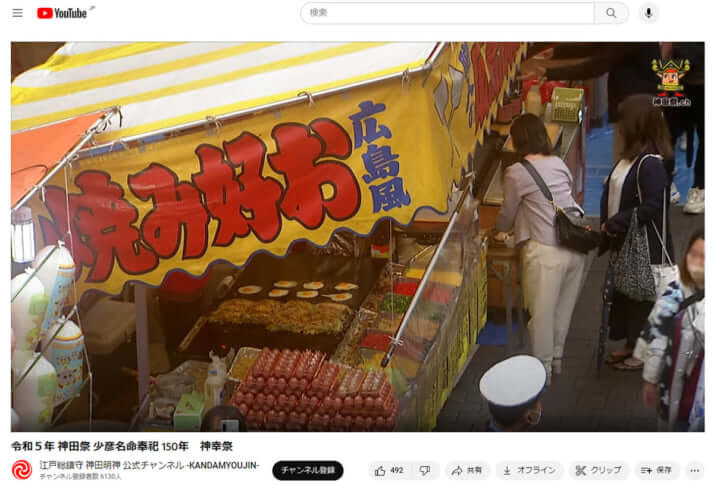Image resolution: width=714 pixels, height=486 pixels.
Task: Click the video title 令和5年 神田祭
Action: pos(122,445)
